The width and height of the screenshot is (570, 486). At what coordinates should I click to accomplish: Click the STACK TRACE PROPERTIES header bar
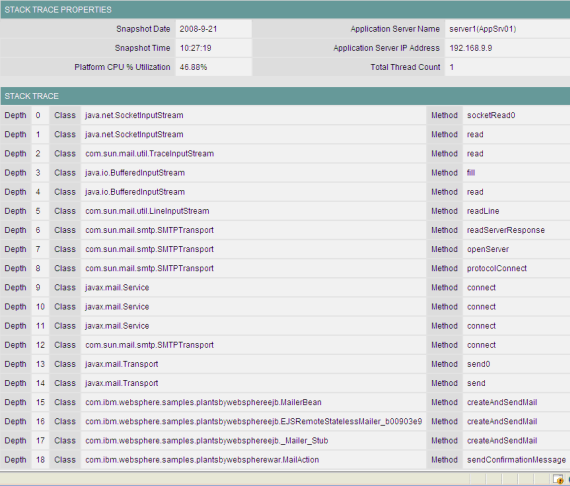pyautogui.click(x=285, y=10)
